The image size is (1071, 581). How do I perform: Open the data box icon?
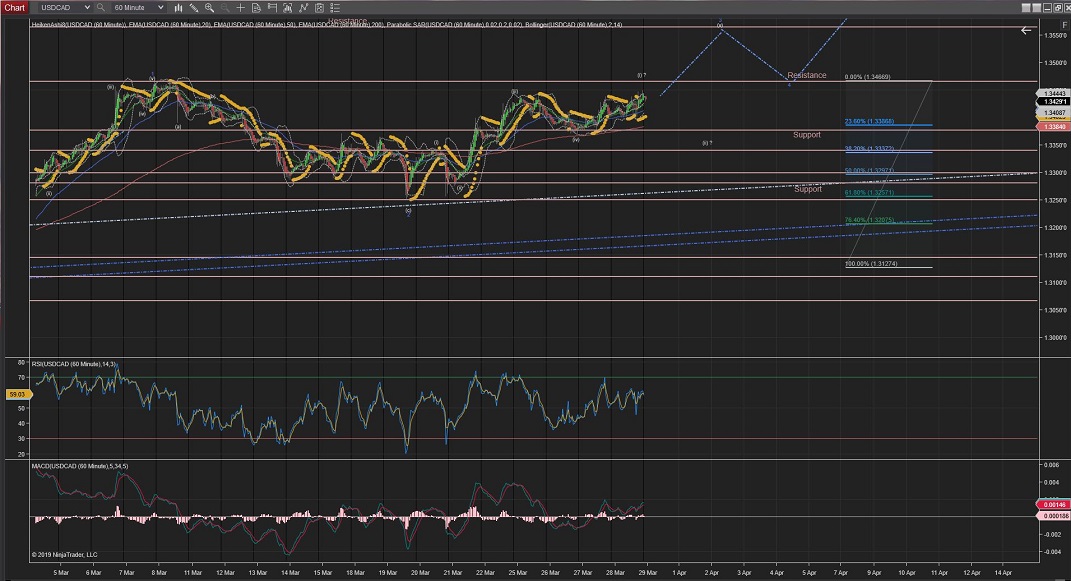(256, 8)
